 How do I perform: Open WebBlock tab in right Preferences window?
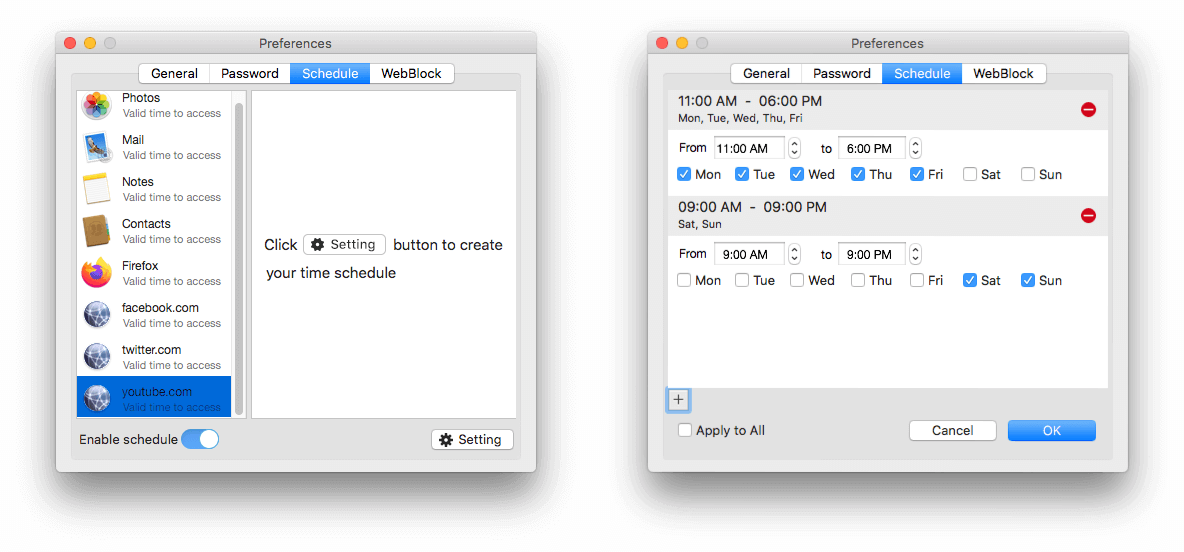pos(1004,73)
